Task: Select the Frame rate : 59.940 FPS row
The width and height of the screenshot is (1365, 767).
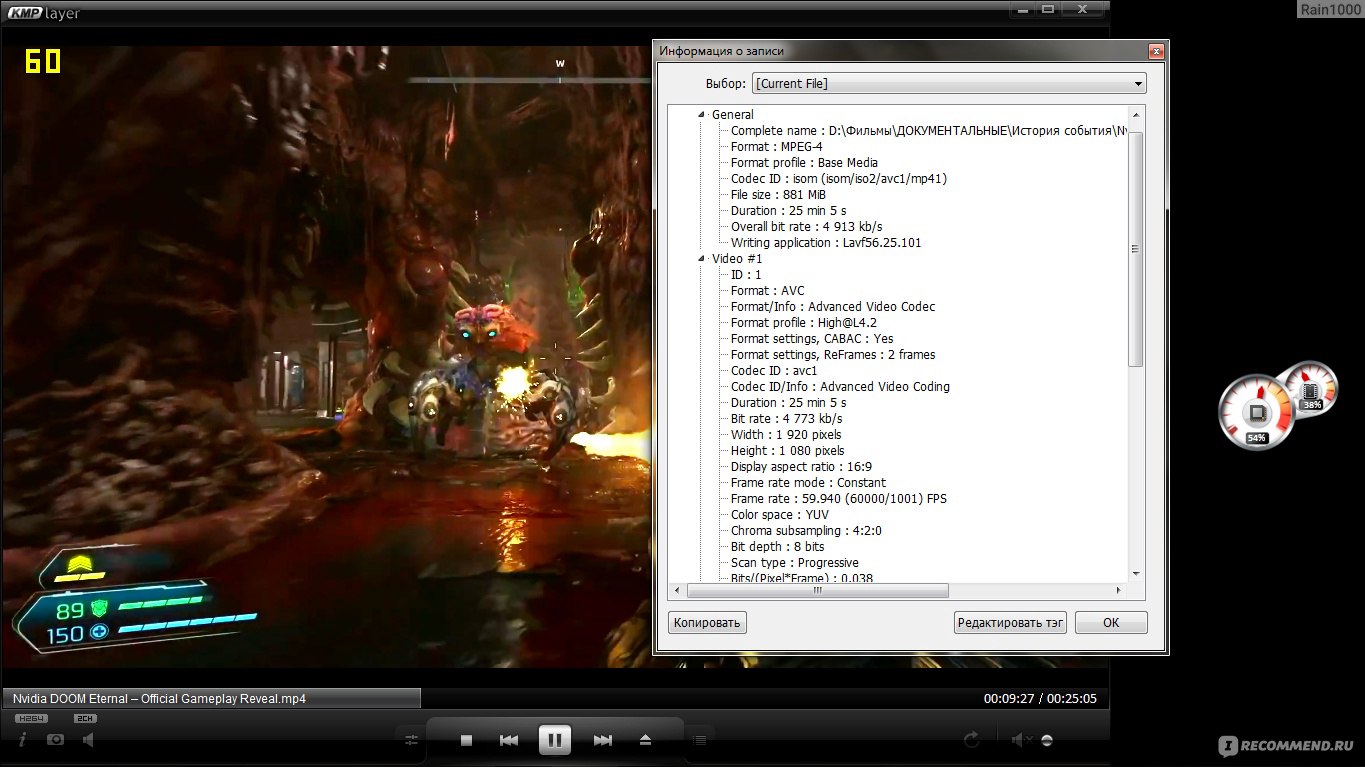Action: tap(838, 499)
